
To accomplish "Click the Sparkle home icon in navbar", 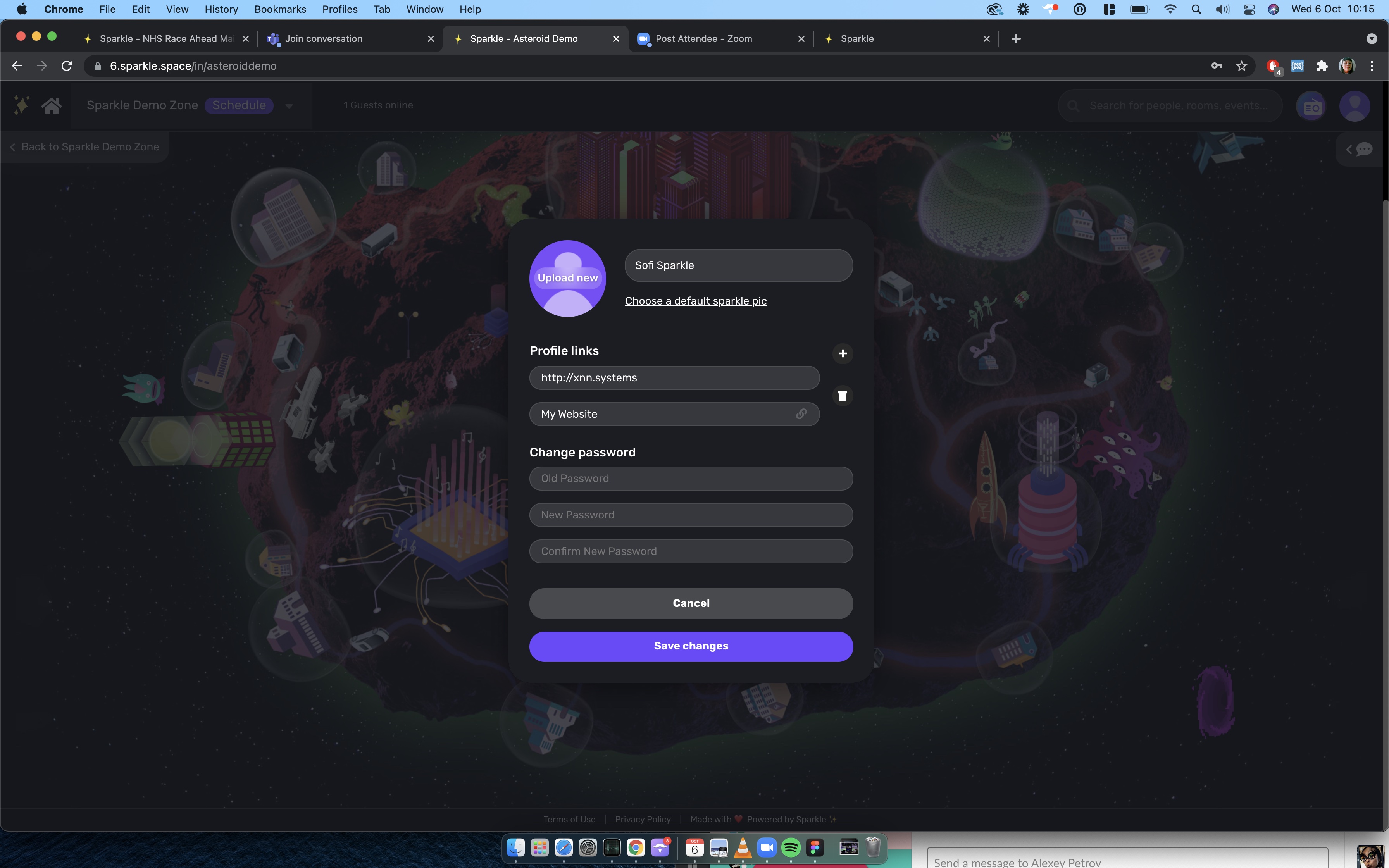I will tap(51, 106).
